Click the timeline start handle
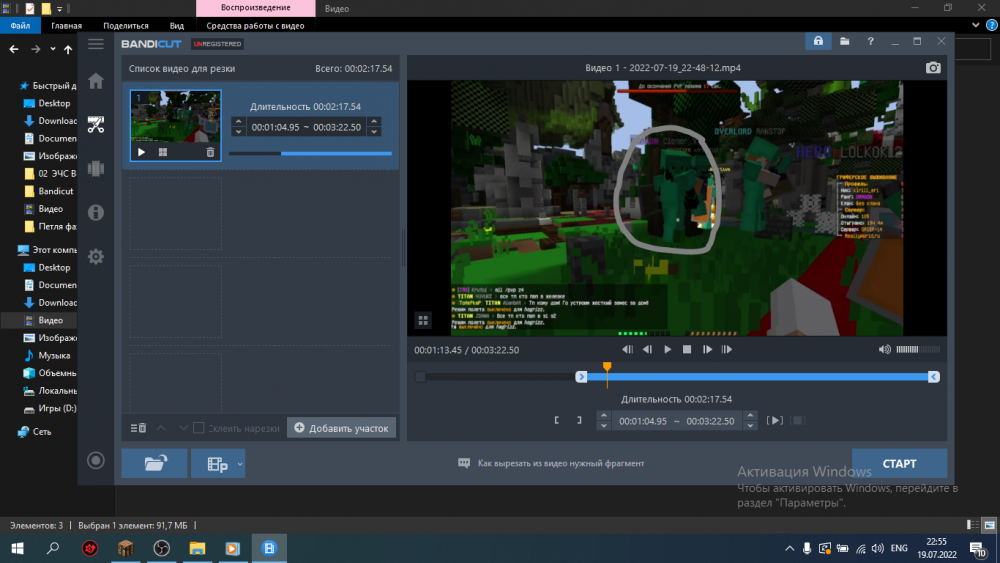Image resolution: width=1000 pixels, height=563 pixels. click(x=581, y=377)
